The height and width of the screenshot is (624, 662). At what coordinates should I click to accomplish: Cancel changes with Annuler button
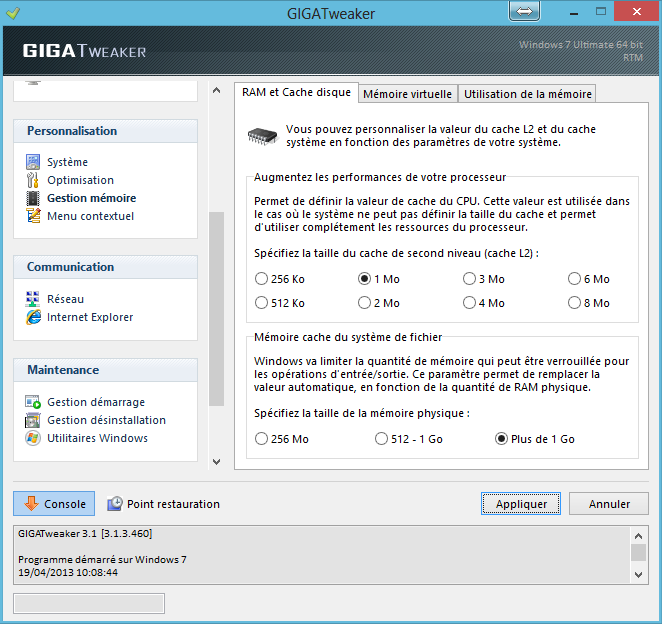click(x=609, y=504)
